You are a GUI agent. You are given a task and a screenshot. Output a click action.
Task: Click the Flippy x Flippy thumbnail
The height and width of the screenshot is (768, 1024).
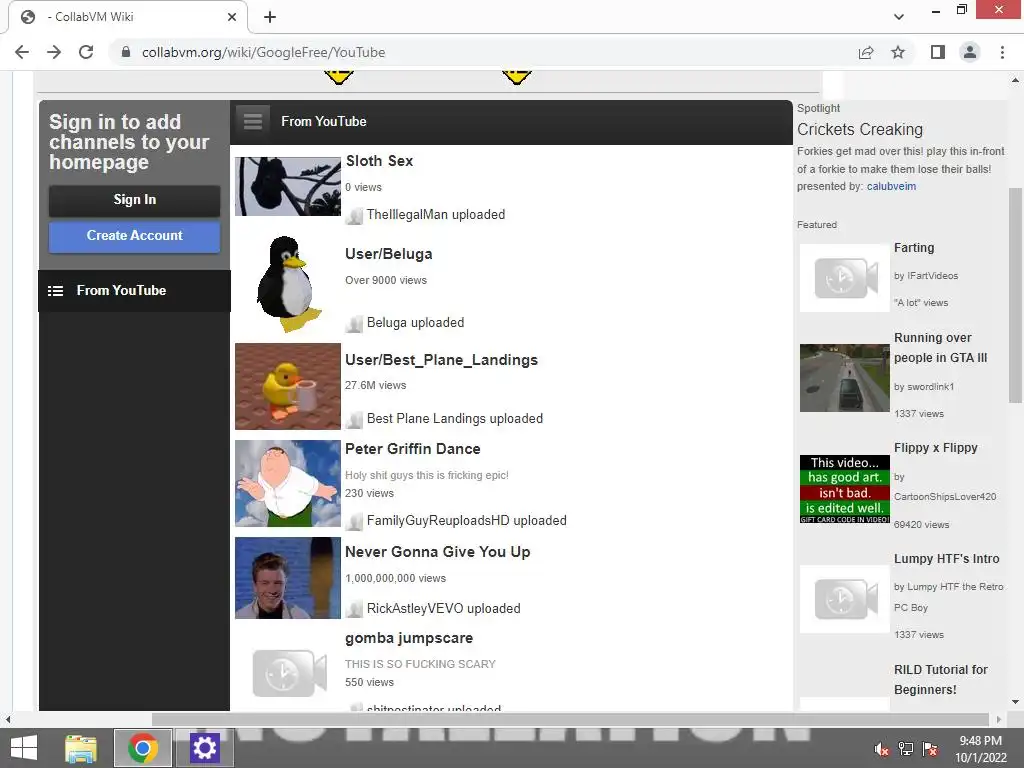(x=845, y=489)
